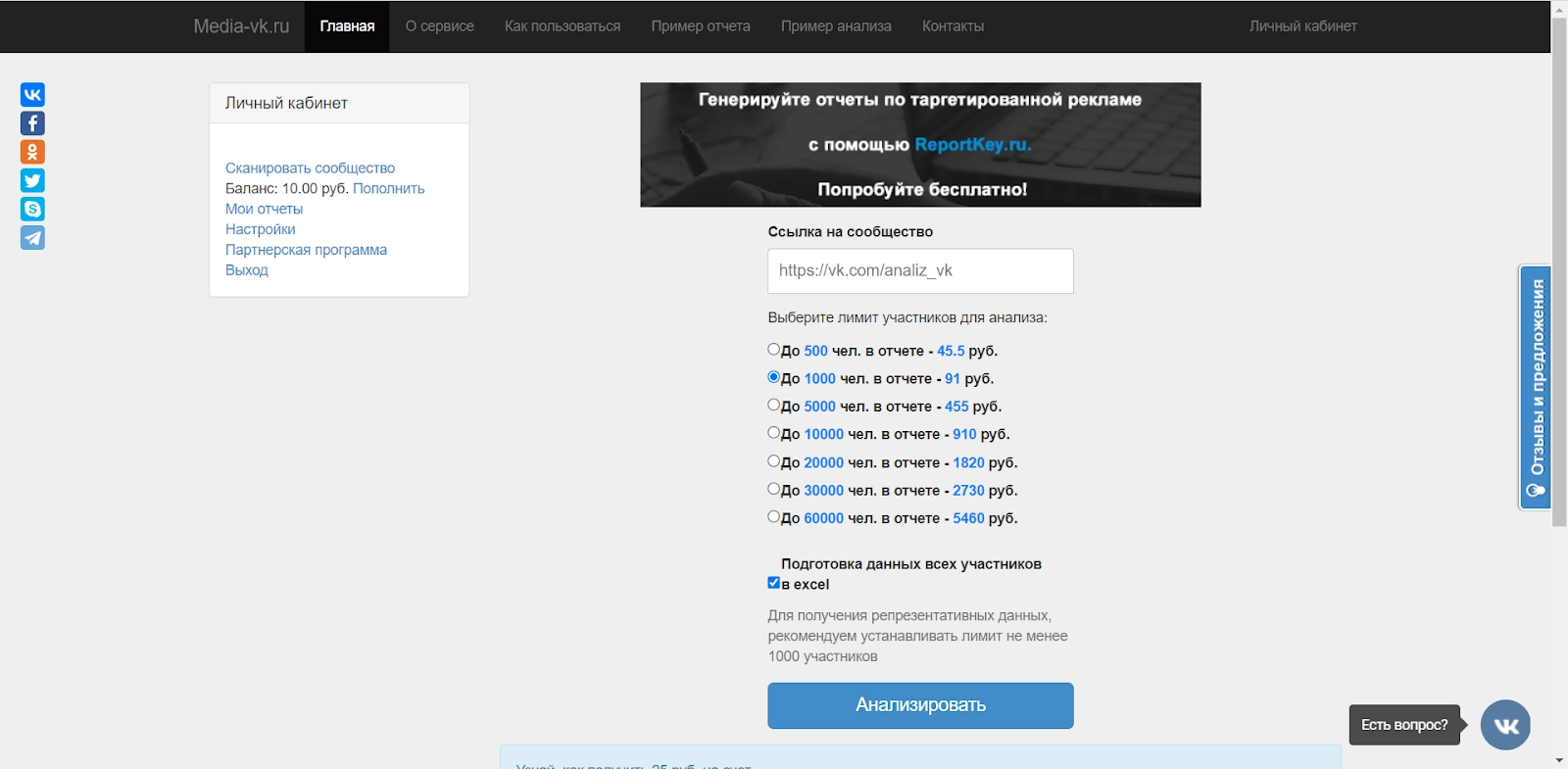Open the Контакты menu item
The width and height of the screenshot is (1568, 769).
(x=953, y=26)
